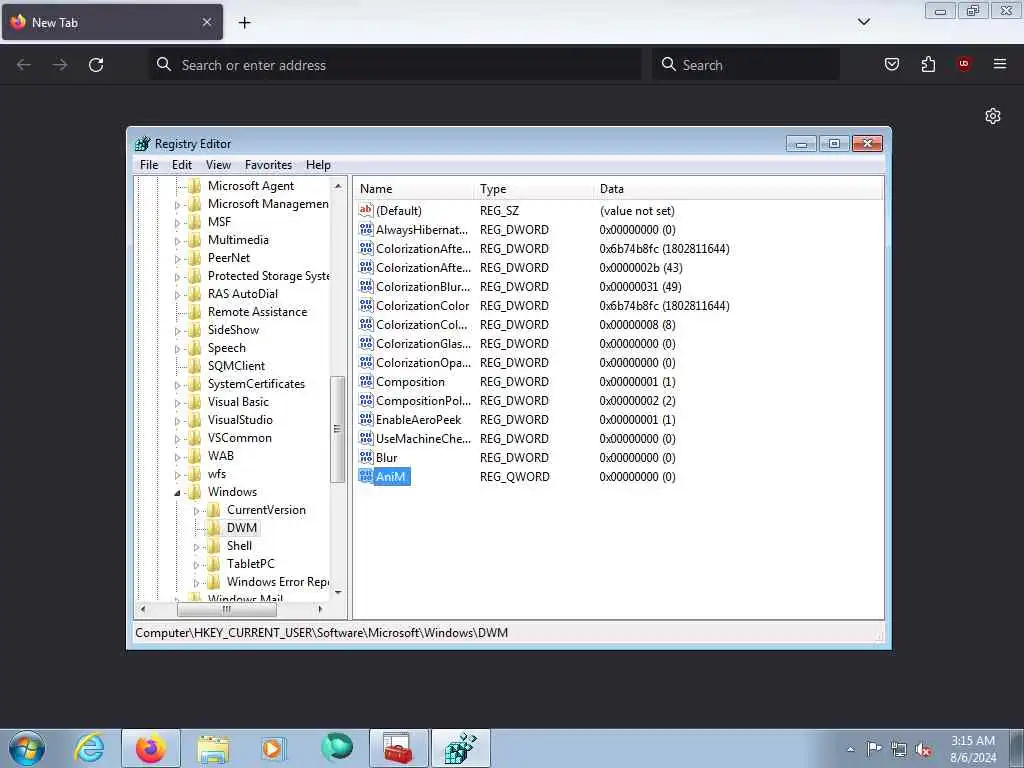Click the Speech folder icon

pos(194,347)
